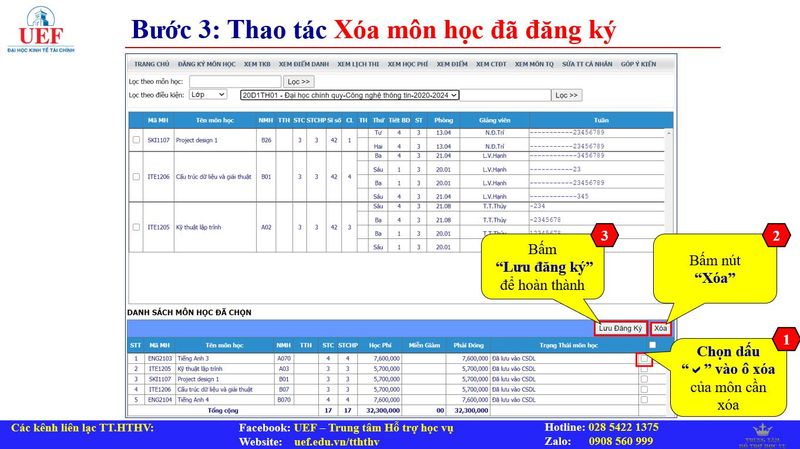
Task: Click the UEF university logo
Action: [x=40, y=28]
